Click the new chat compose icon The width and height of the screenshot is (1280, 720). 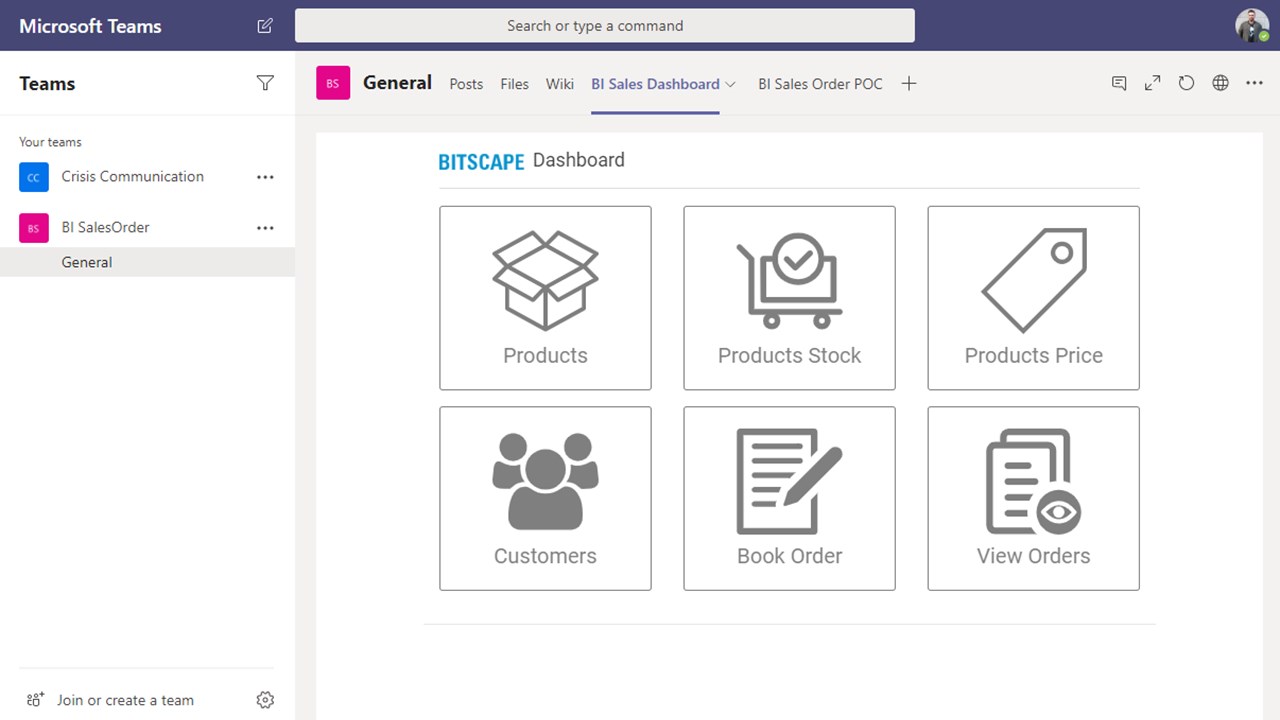[265, 26]
